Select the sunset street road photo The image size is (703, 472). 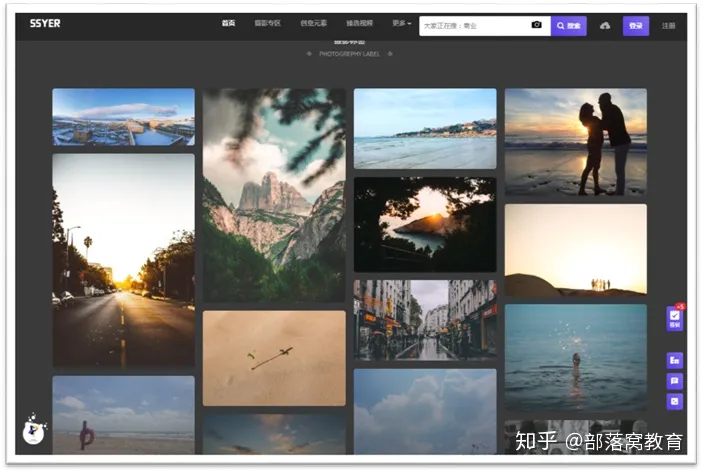[x=123, y=260]
